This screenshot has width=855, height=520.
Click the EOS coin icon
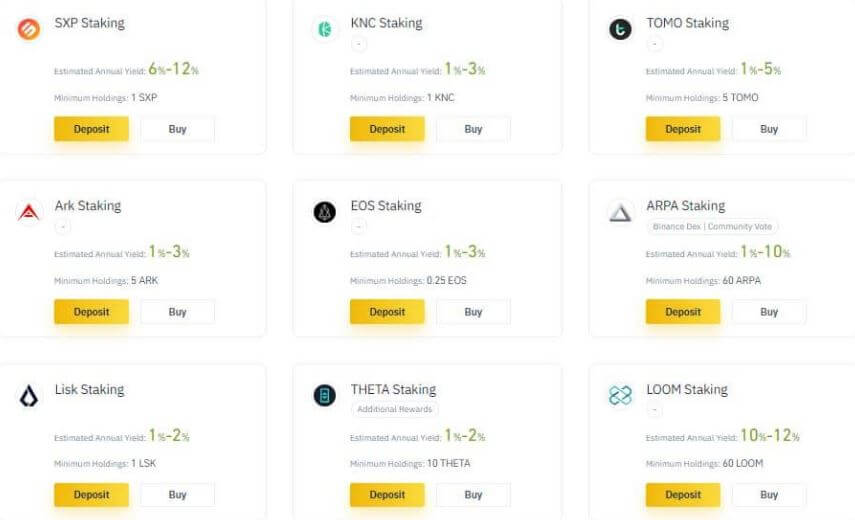point(325,212)
